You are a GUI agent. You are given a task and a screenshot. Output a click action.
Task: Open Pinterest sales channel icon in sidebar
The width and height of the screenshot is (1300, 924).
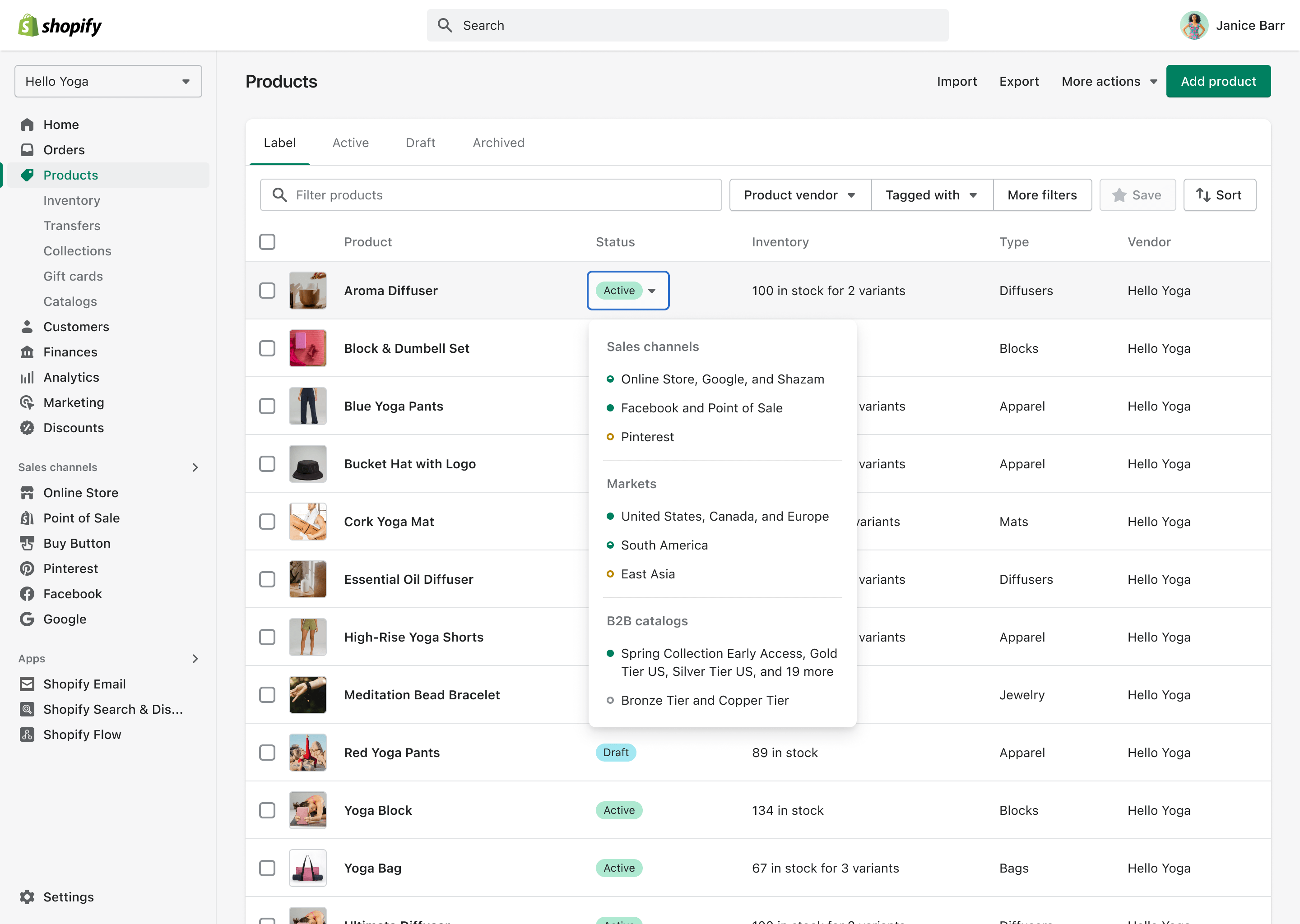pyautogui.click(x=27, y=568)
